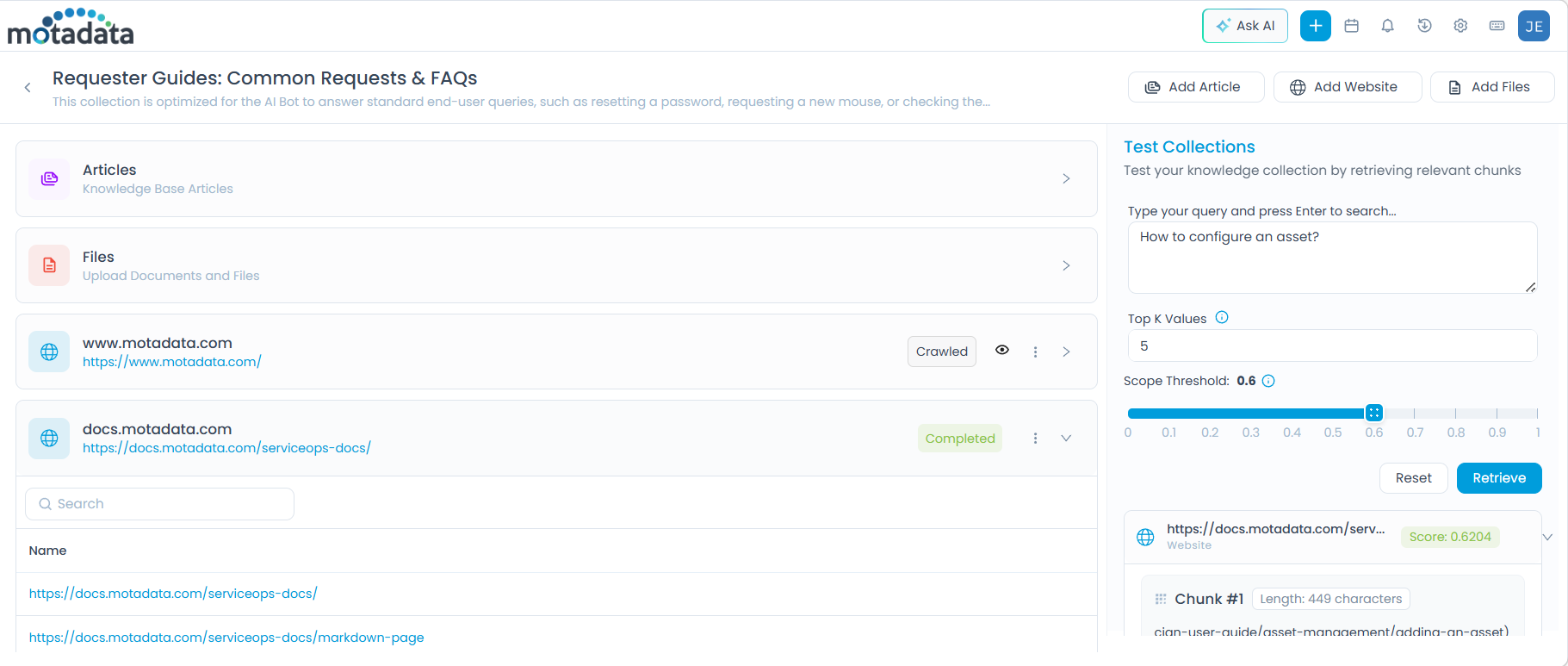This screenshot has width=1568, height=666.
Task: Click the Scope Threshold slider handle
Action: click(1374, 413)
